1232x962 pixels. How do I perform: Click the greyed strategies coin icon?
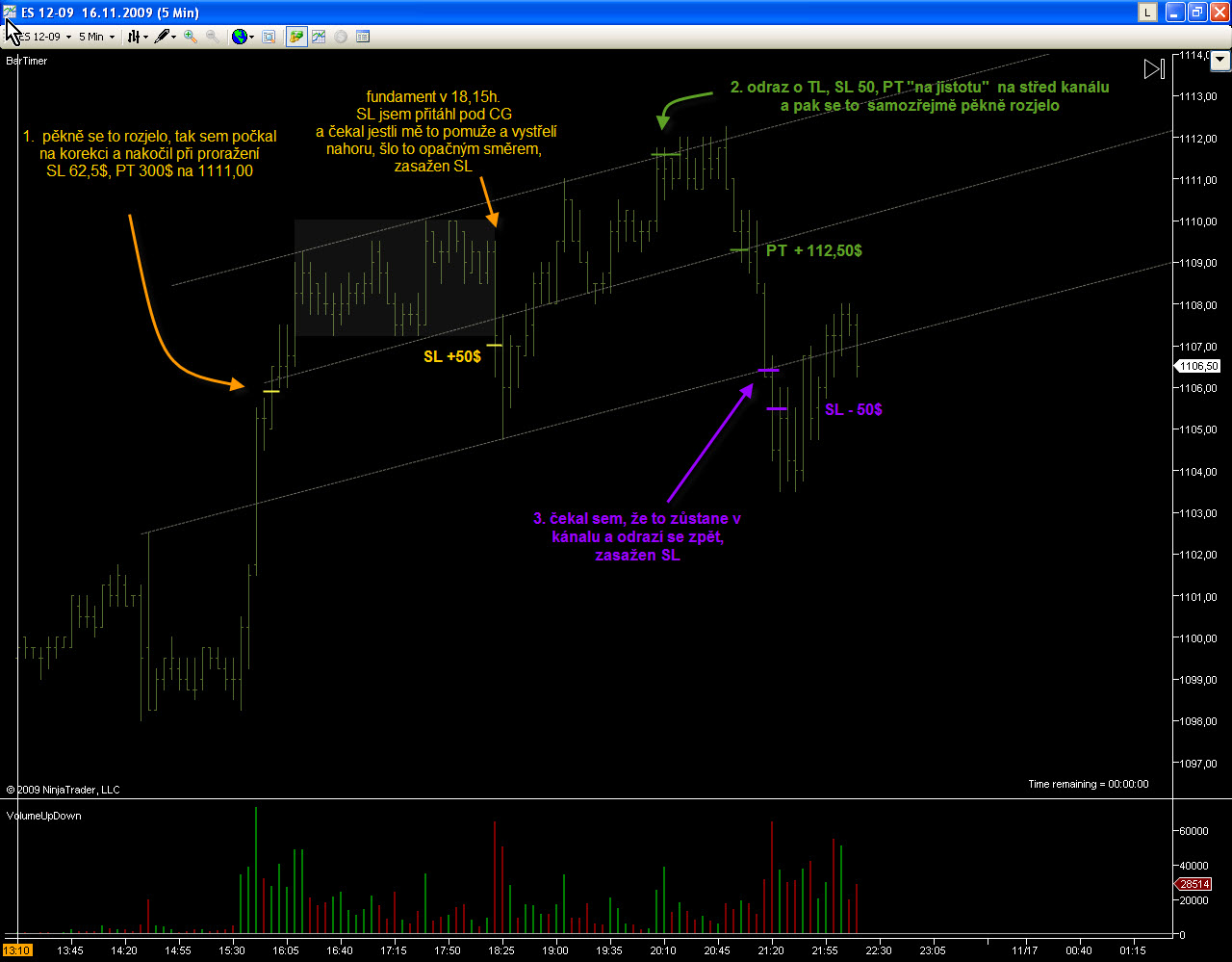pos(340,37)
